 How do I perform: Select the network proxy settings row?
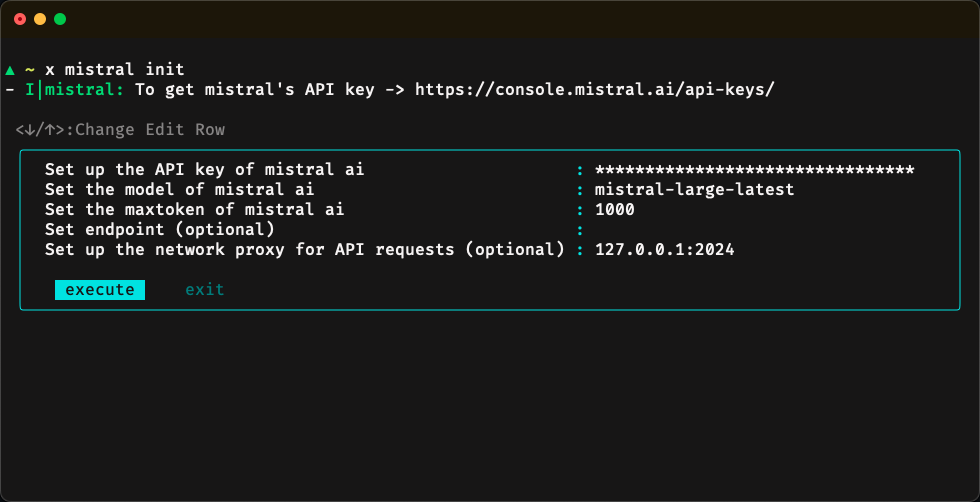click(x=304, y=250)
